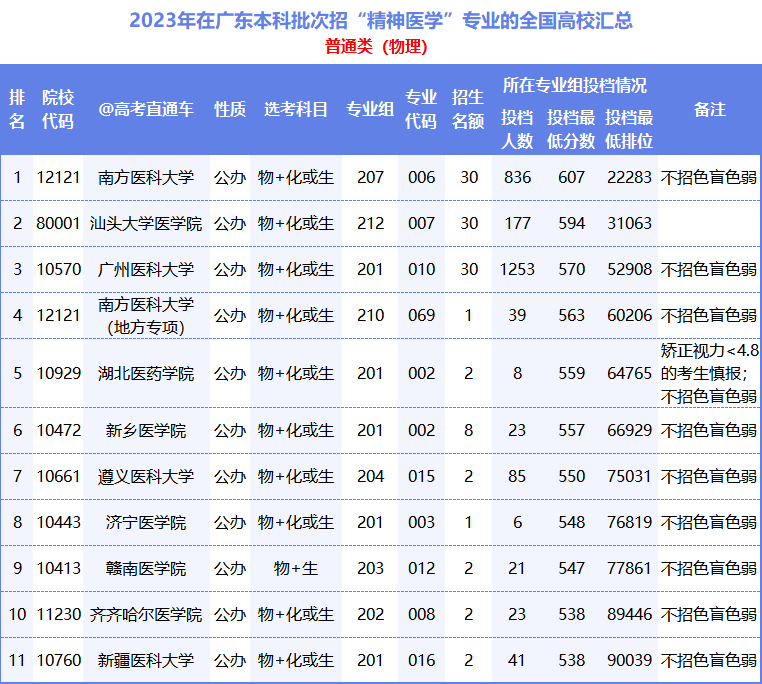The height and width of the screenshot is (684, 762).
Task: Click the lowest rank value '64765'
Action: pos(629,373)
